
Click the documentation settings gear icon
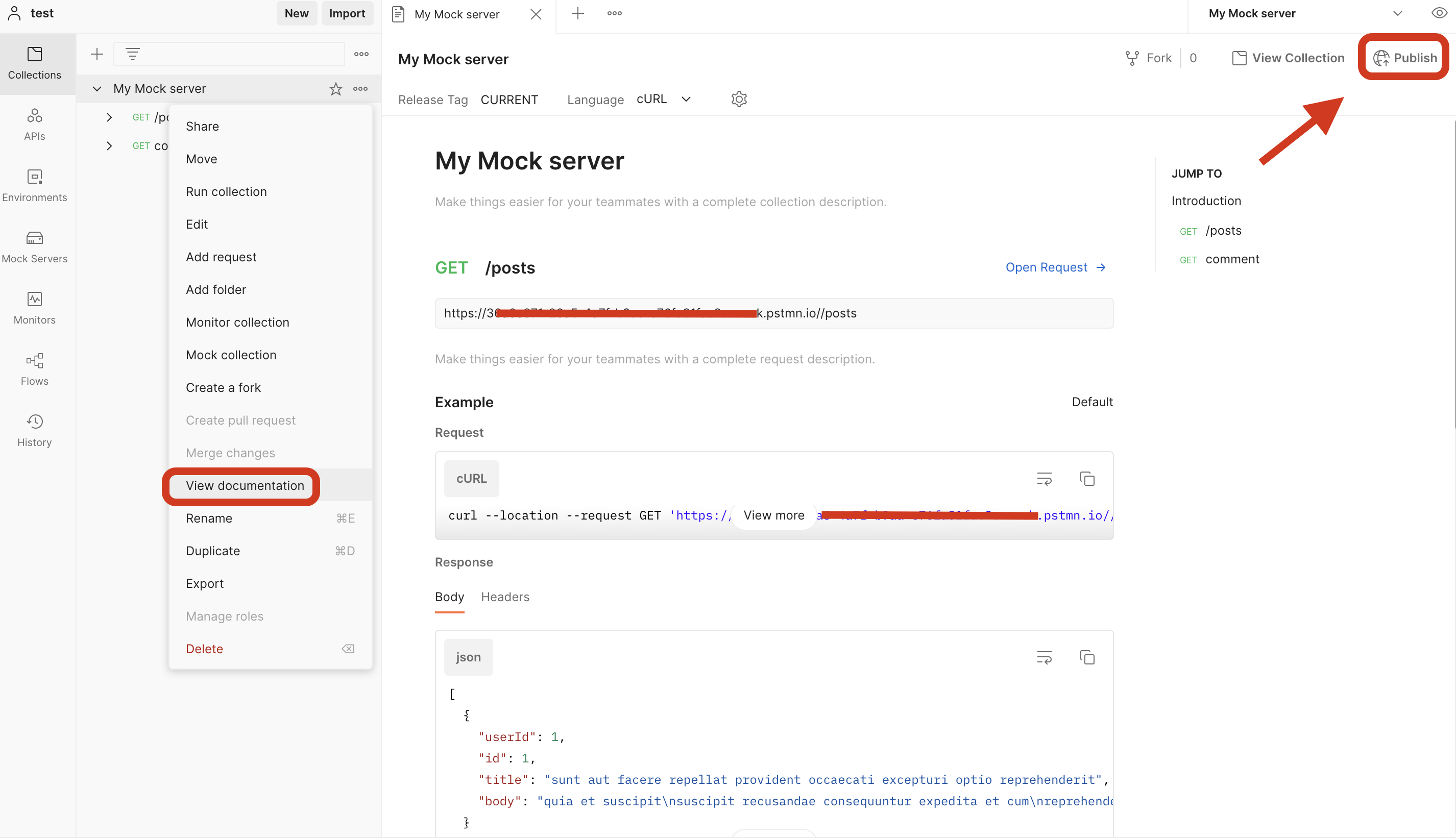click(x=739, y=99)
